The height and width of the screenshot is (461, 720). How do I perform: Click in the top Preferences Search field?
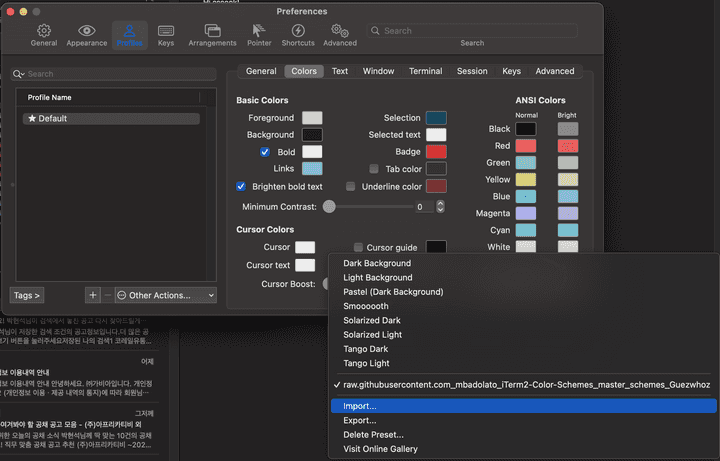[472, 31]
